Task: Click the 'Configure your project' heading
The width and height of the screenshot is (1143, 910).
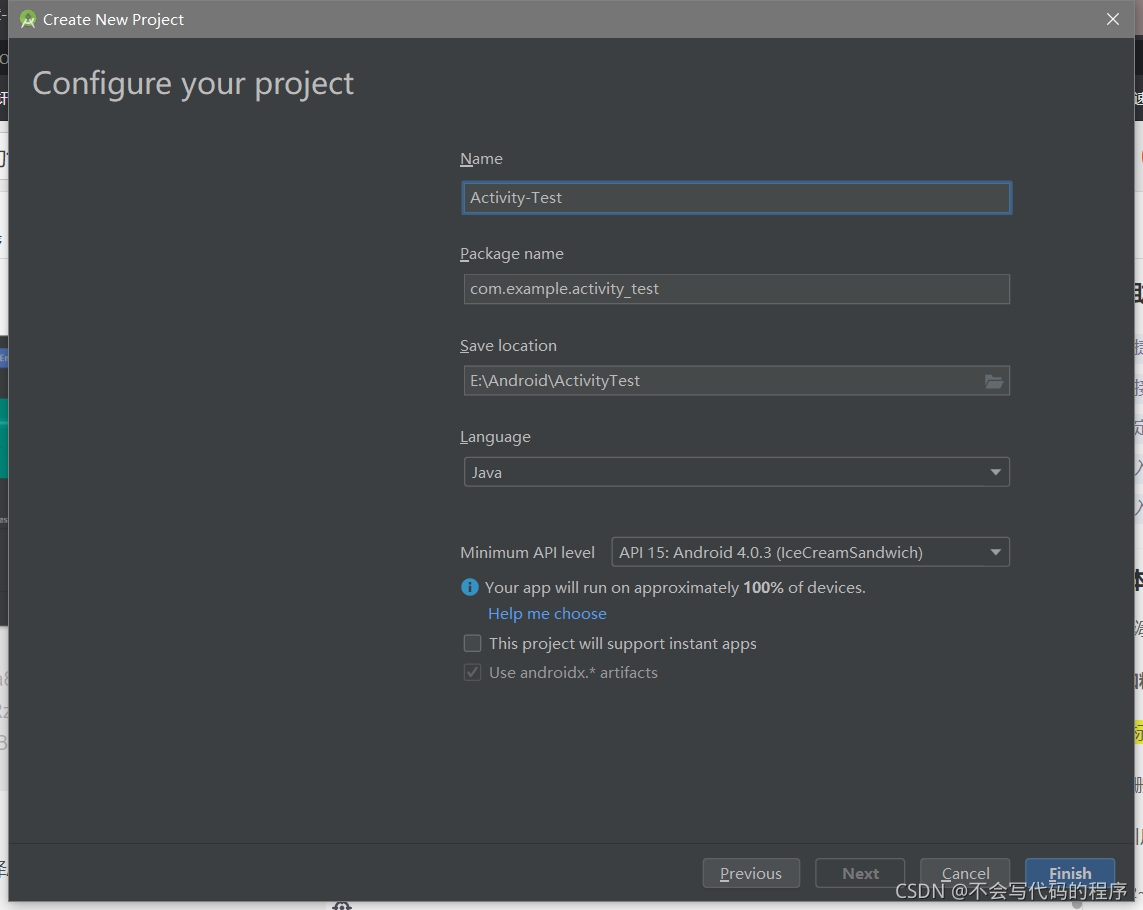Action: pyautogui.click(x=193, y=85)
